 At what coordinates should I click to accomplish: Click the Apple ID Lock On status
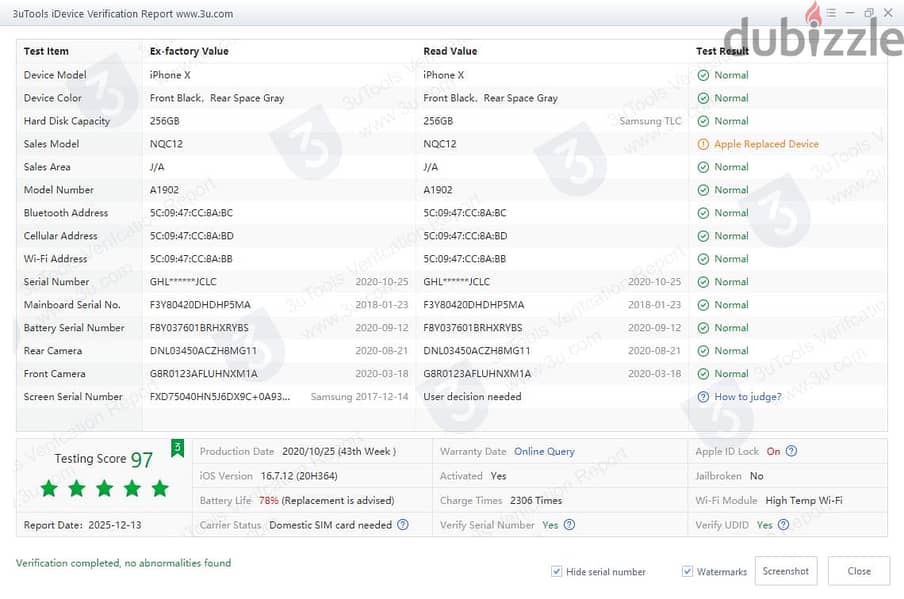point(773,451)
